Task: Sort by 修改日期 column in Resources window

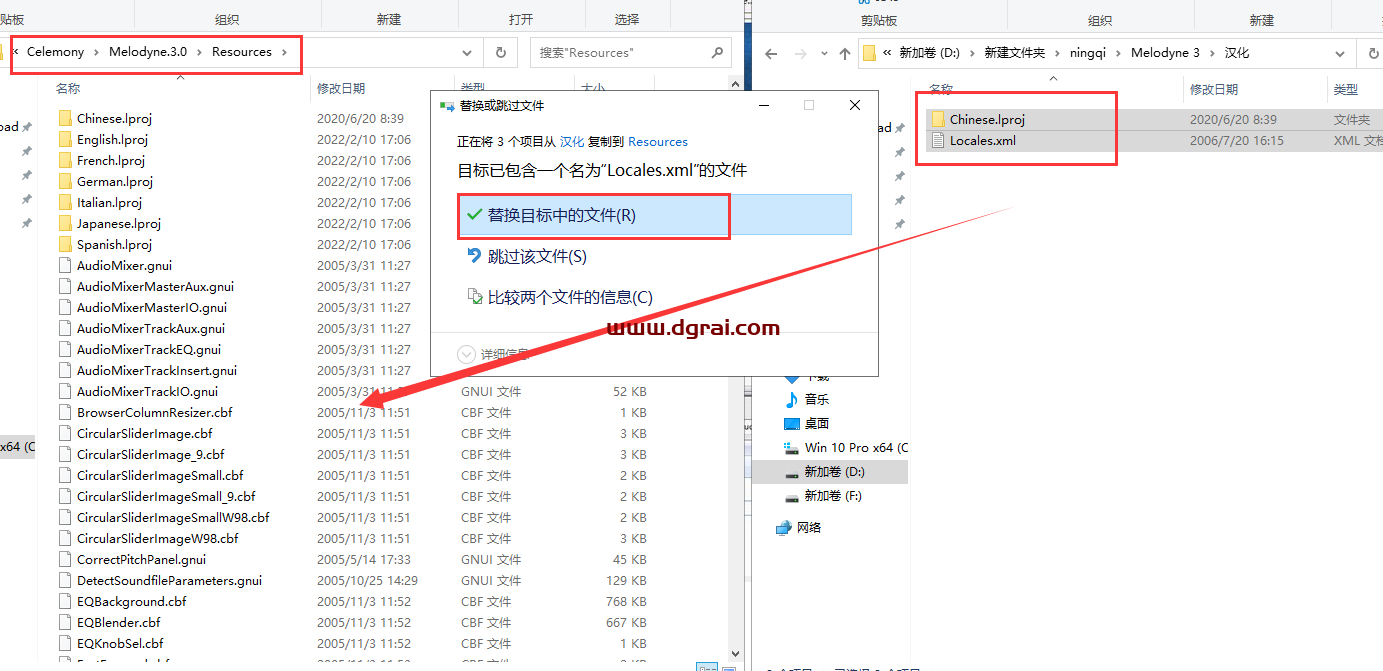Action: [341, 89]
